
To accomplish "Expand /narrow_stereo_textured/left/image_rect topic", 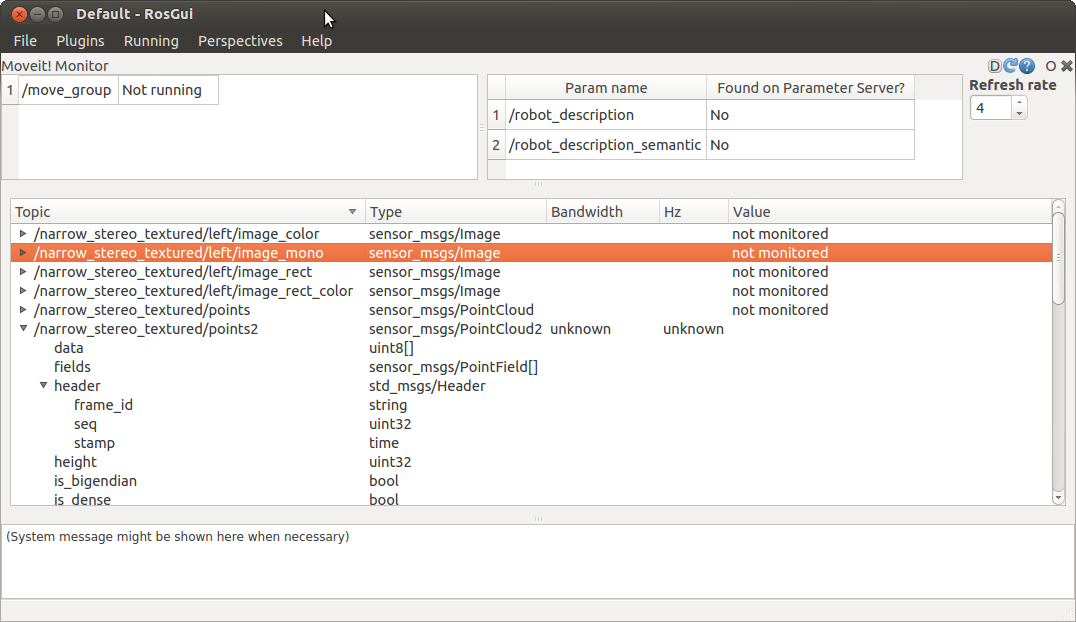I will tap(23, 272).
